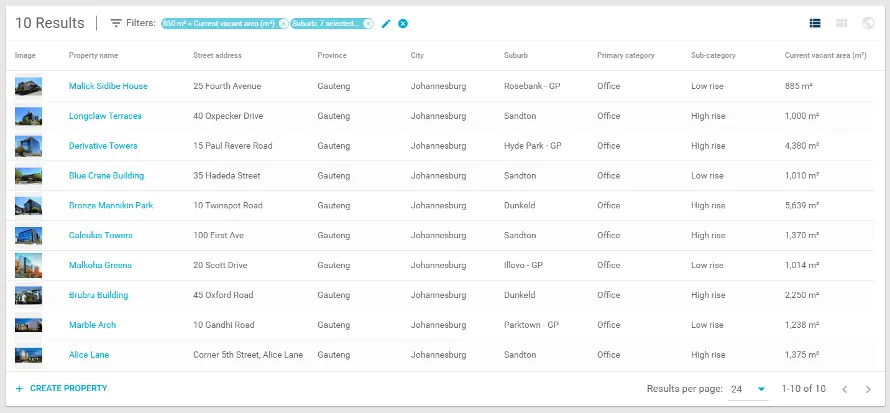Switch to grid view icon

842,23
